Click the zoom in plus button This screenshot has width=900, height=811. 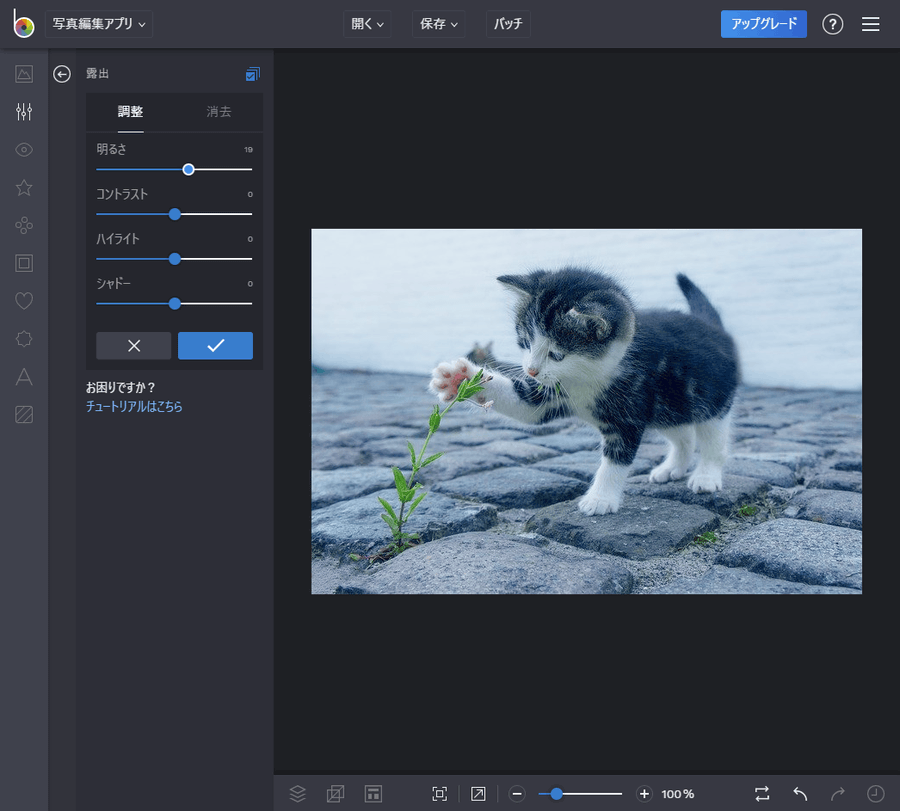(x=644, y=794)
